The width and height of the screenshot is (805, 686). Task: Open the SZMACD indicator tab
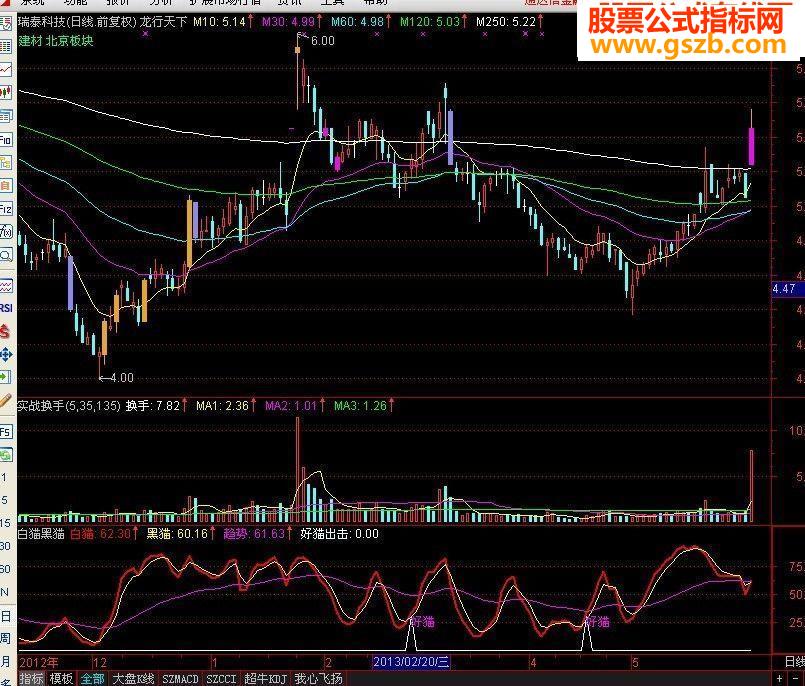point(180,679)
